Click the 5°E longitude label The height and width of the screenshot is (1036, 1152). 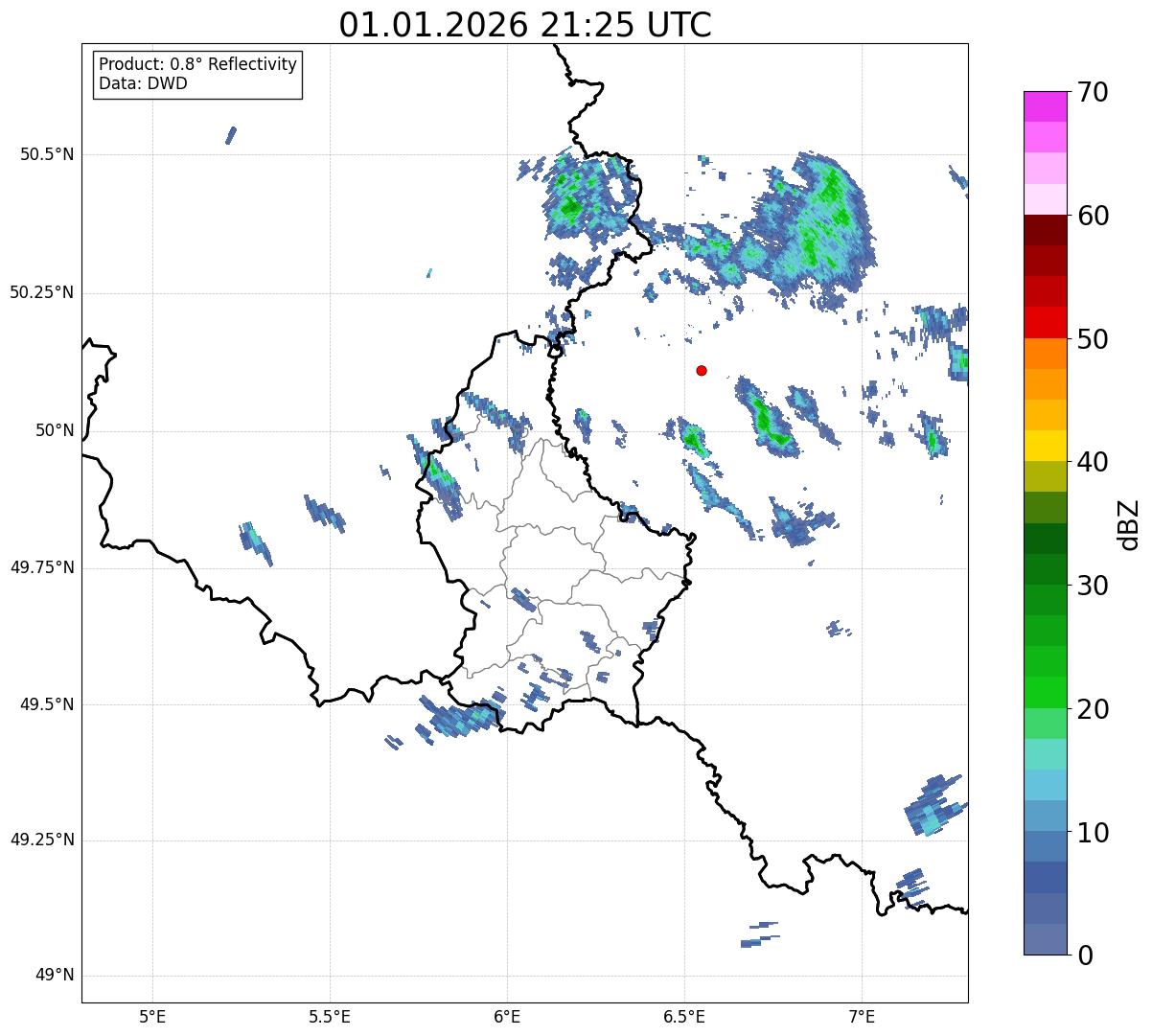tap(152, 1017)
